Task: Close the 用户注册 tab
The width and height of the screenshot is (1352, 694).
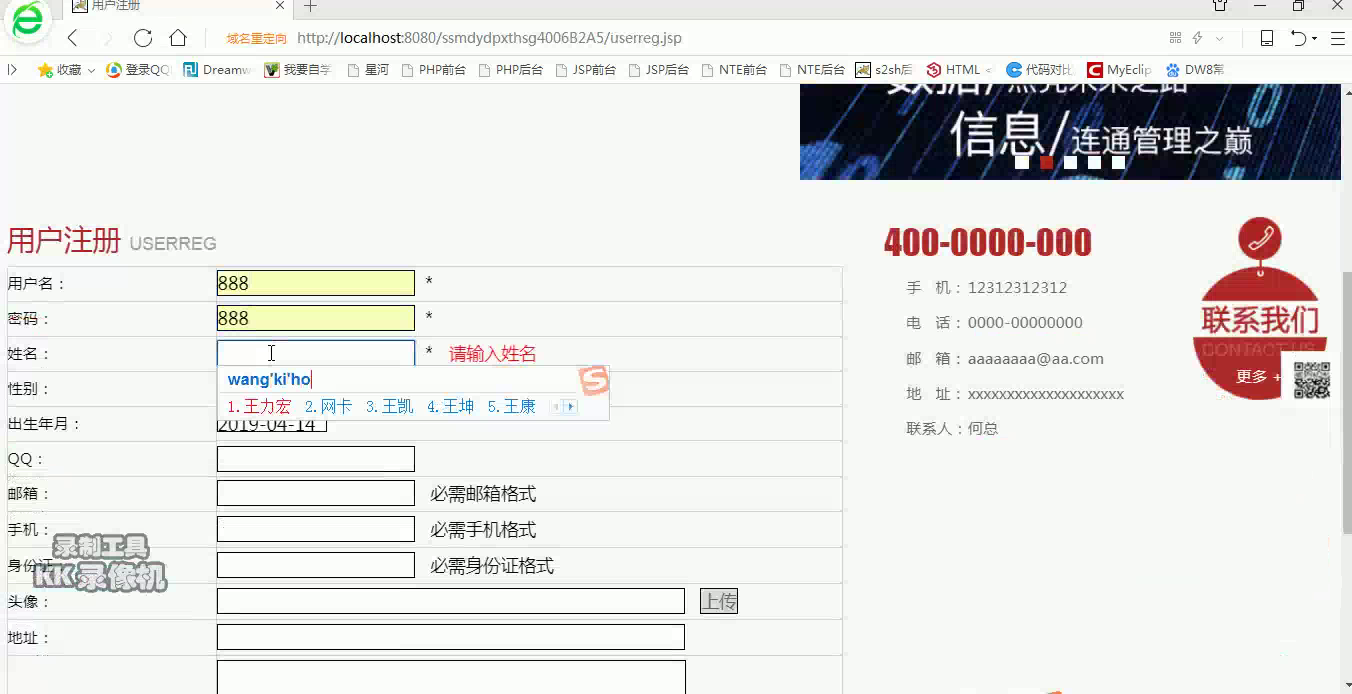Action: (x=281, y=6)
